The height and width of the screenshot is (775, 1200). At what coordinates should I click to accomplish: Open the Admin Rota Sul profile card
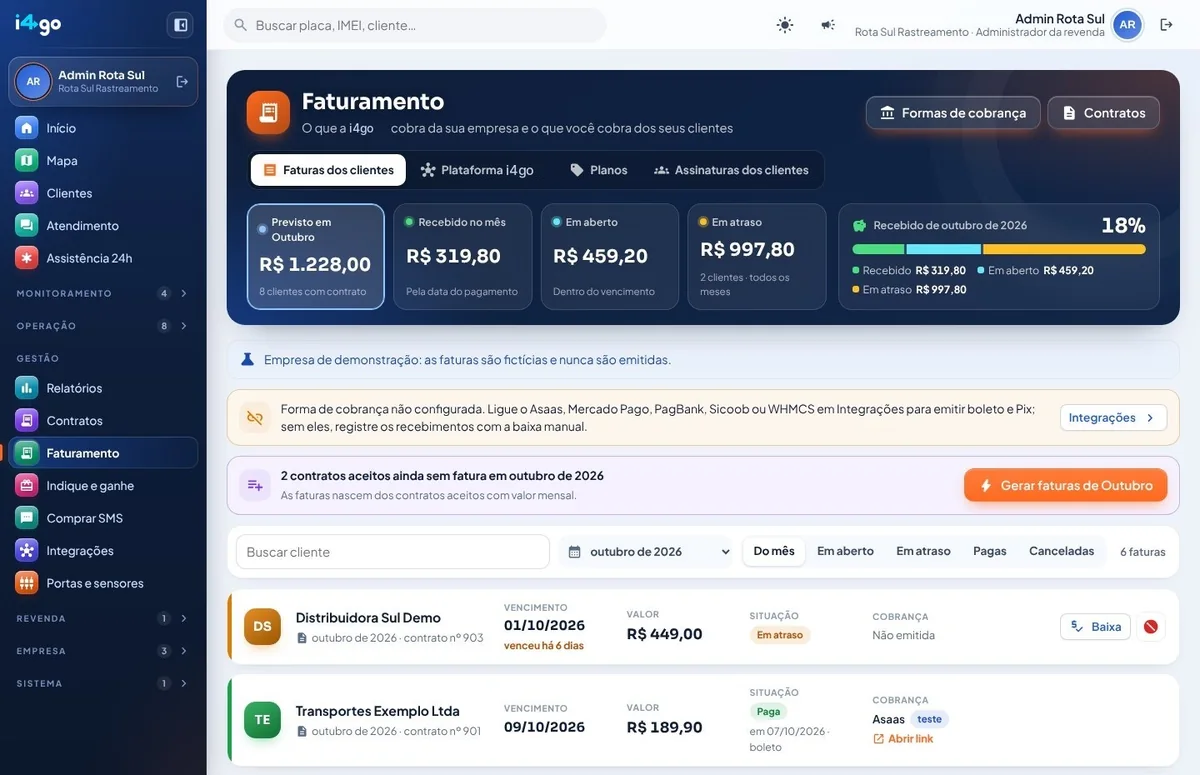pyautogui.click(x=103, y=82)
